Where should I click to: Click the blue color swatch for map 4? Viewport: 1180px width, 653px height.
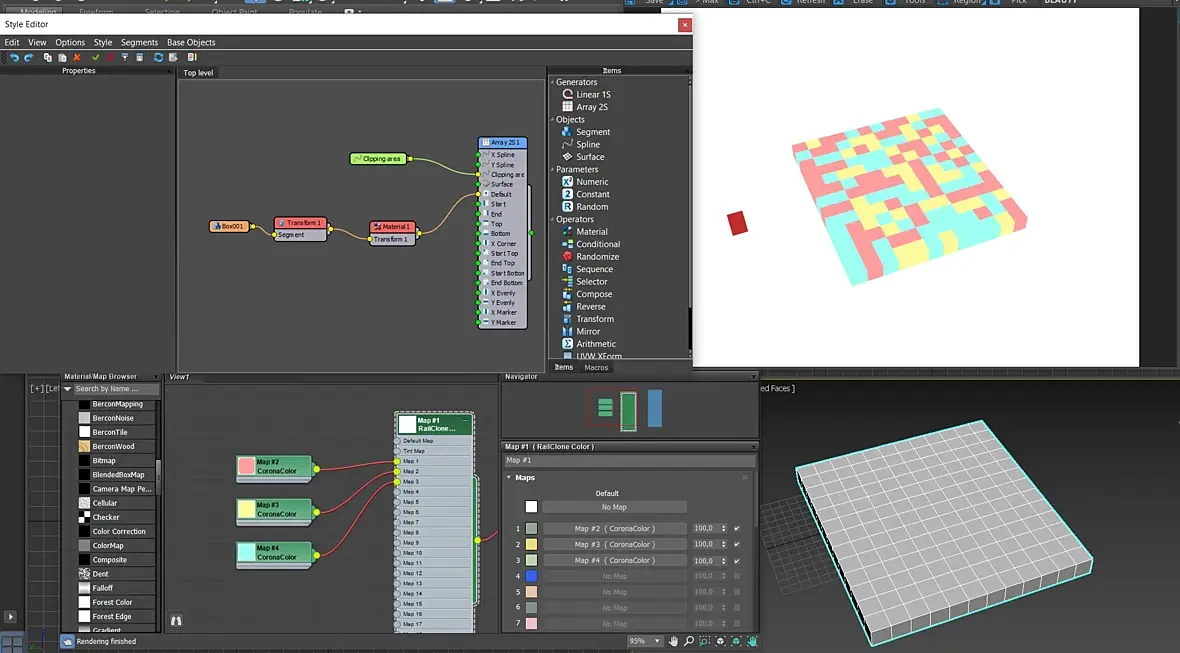[531, 576]
